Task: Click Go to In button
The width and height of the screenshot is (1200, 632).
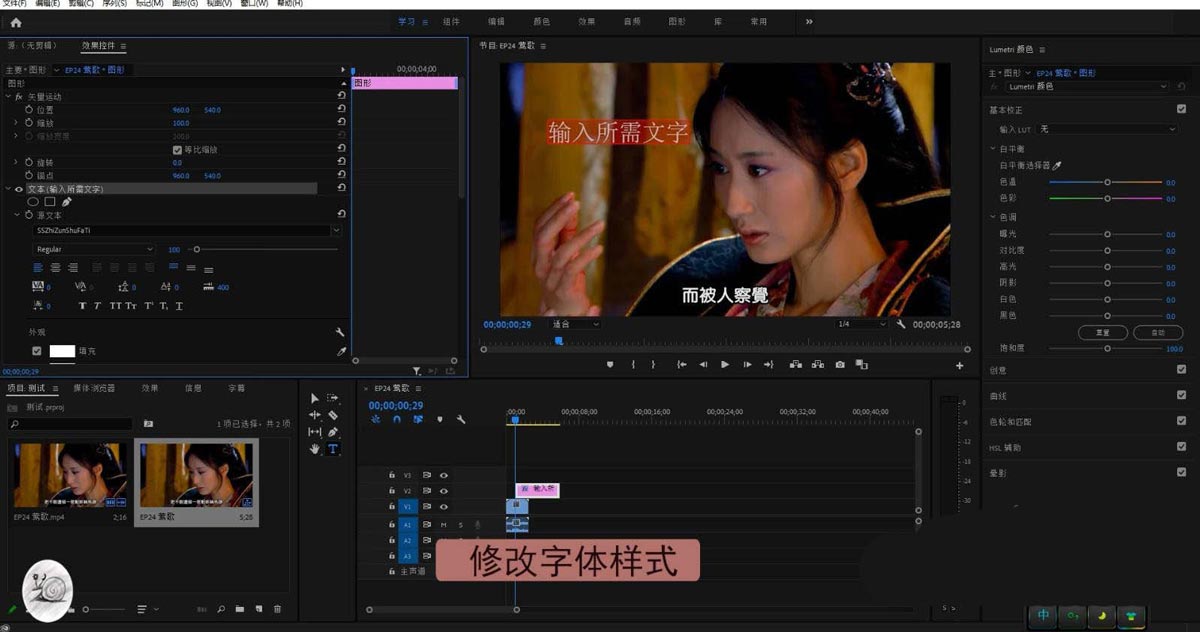Action: [681, 365]
